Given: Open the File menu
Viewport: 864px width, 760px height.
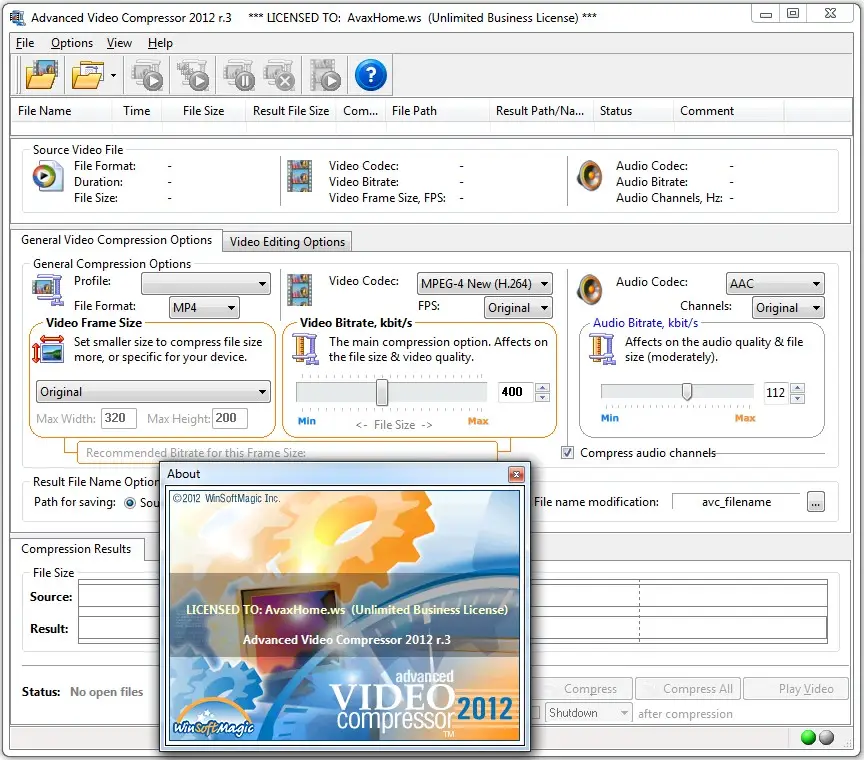Looking at the screenshot, I should point(25,43).
